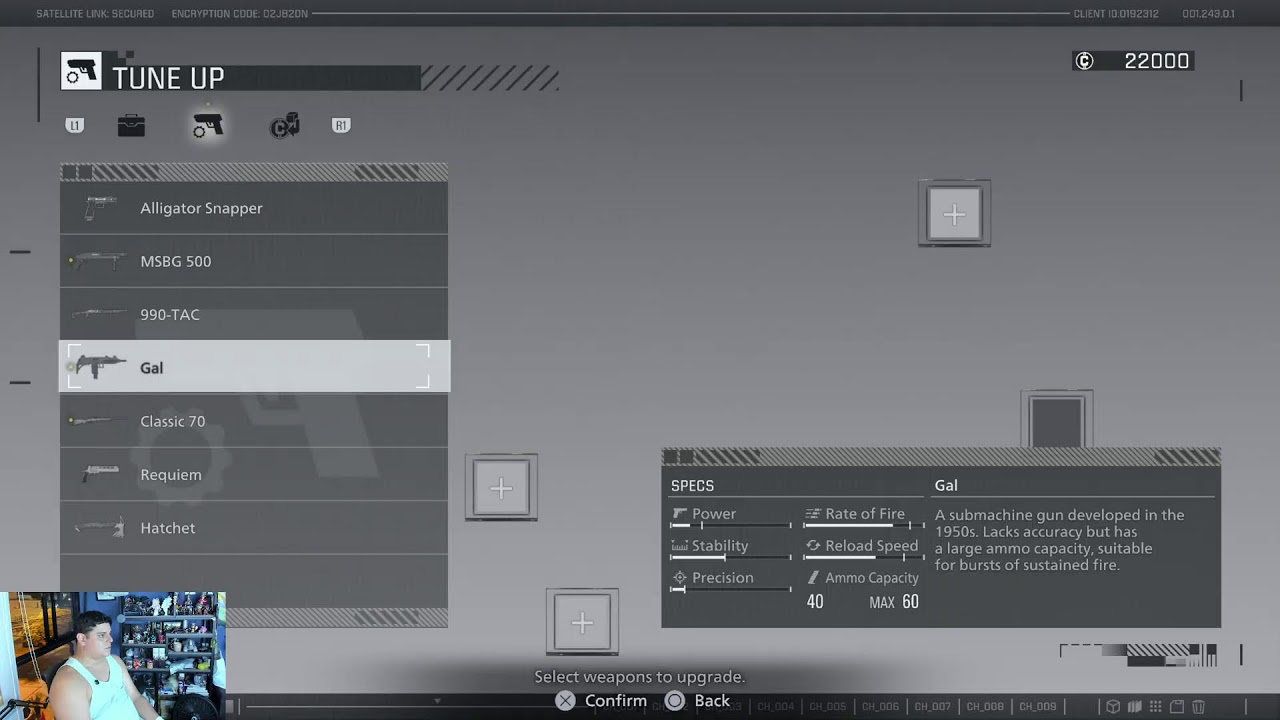Click the 'SATELLITE LINK: SECURED' status text
The image size is (1280, 720).
coord(95,14)
